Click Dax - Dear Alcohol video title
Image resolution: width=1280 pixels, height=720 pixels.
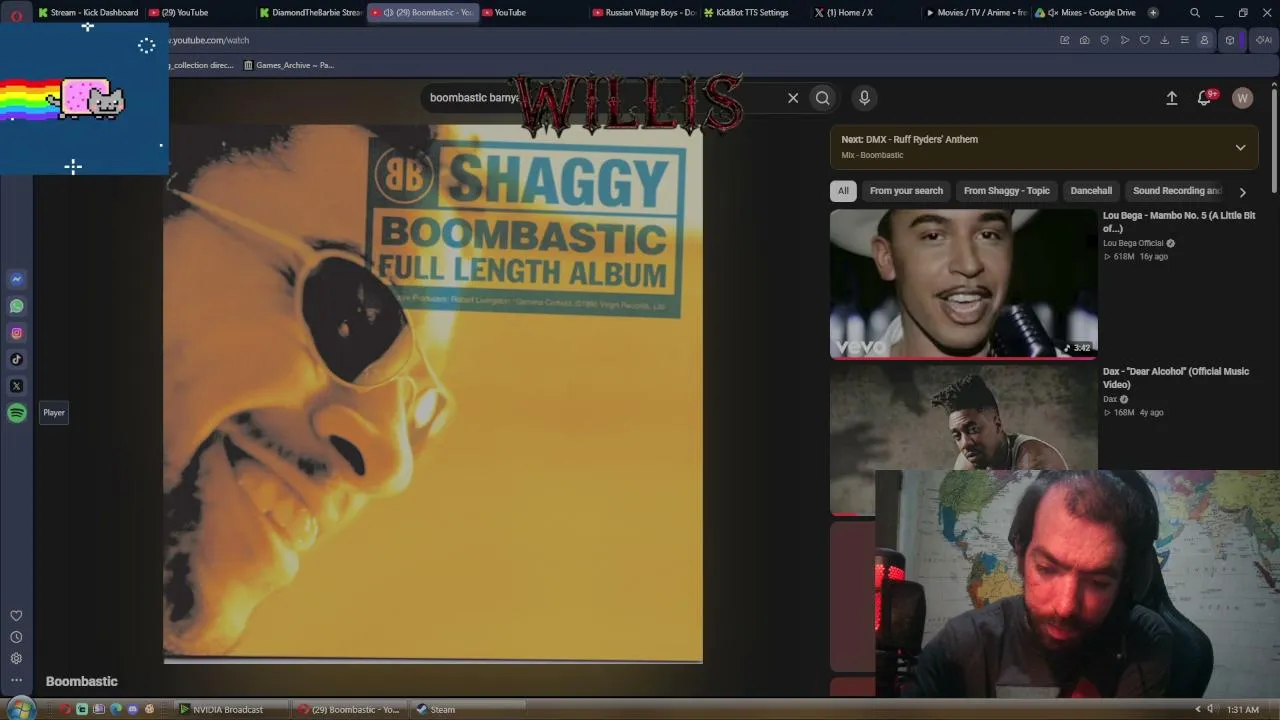(x=1176, y=378)
